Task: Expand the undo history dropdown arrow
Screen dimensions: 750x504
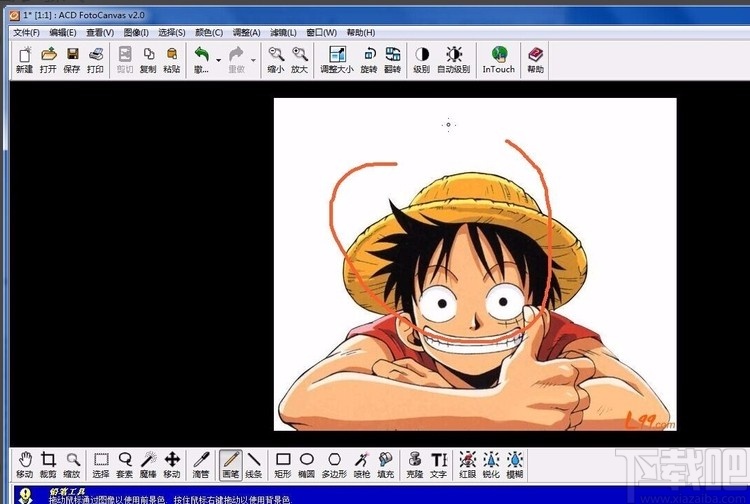Action: [218, 60]
